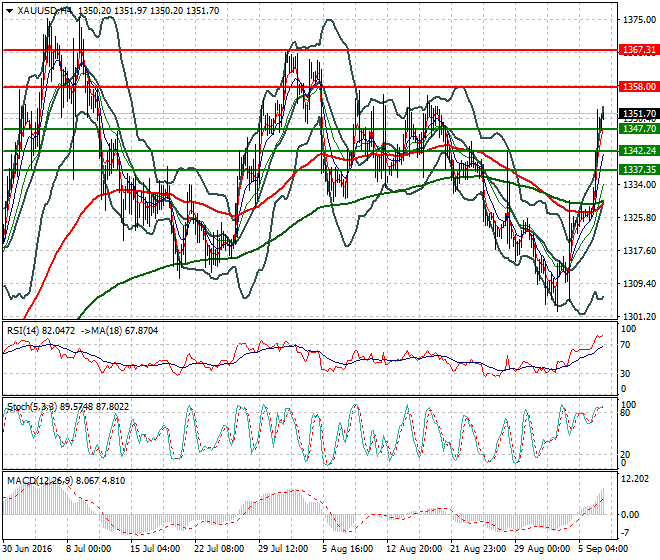Image resolution: width=660 pixels, height=560 pixels.
Task: Click the 1325.80 price scale value
Action: [637, 217]
